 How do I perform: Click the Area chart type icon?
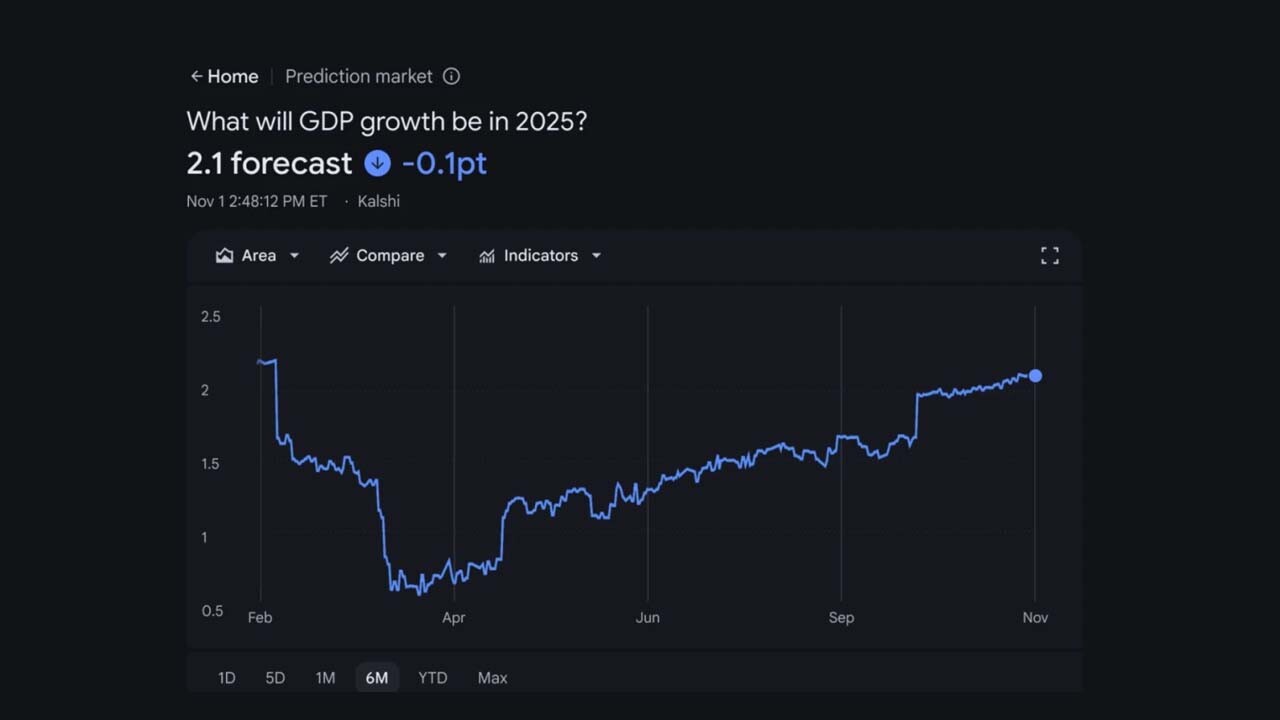click(x=224, y=255)
